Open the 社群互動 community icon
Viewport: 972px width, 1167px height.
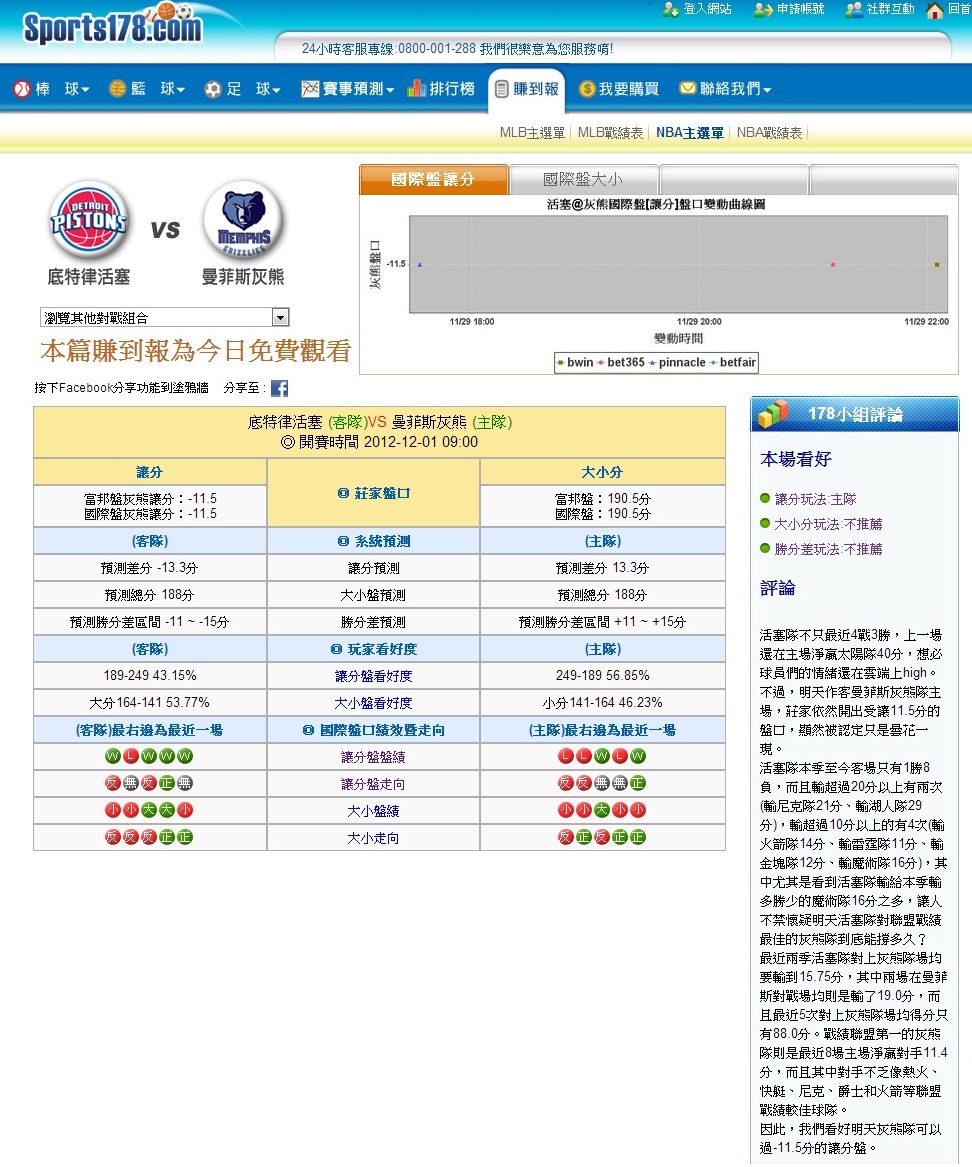point(854,10)
